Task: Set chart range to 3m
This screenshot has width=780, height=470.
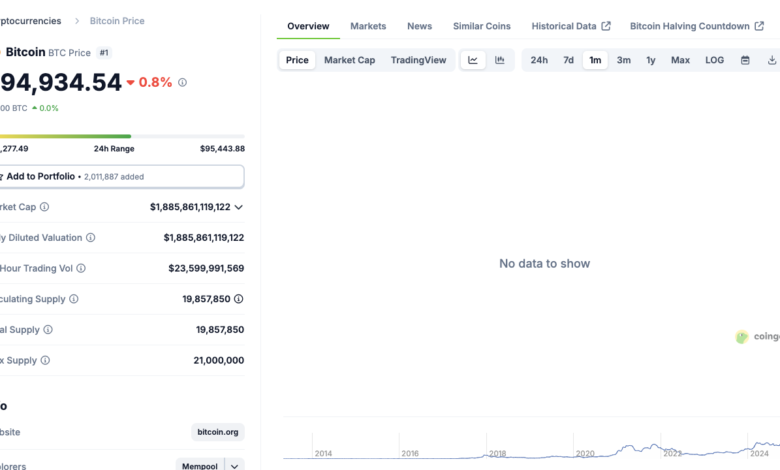Action: point(623,60)
